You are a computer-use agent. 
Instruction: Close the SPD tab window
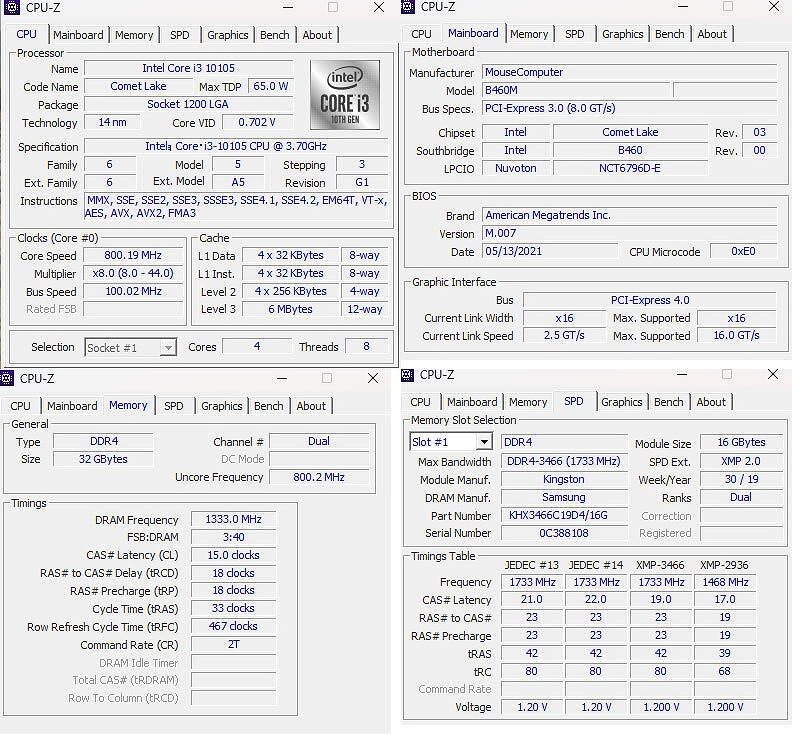pos(773,374)
